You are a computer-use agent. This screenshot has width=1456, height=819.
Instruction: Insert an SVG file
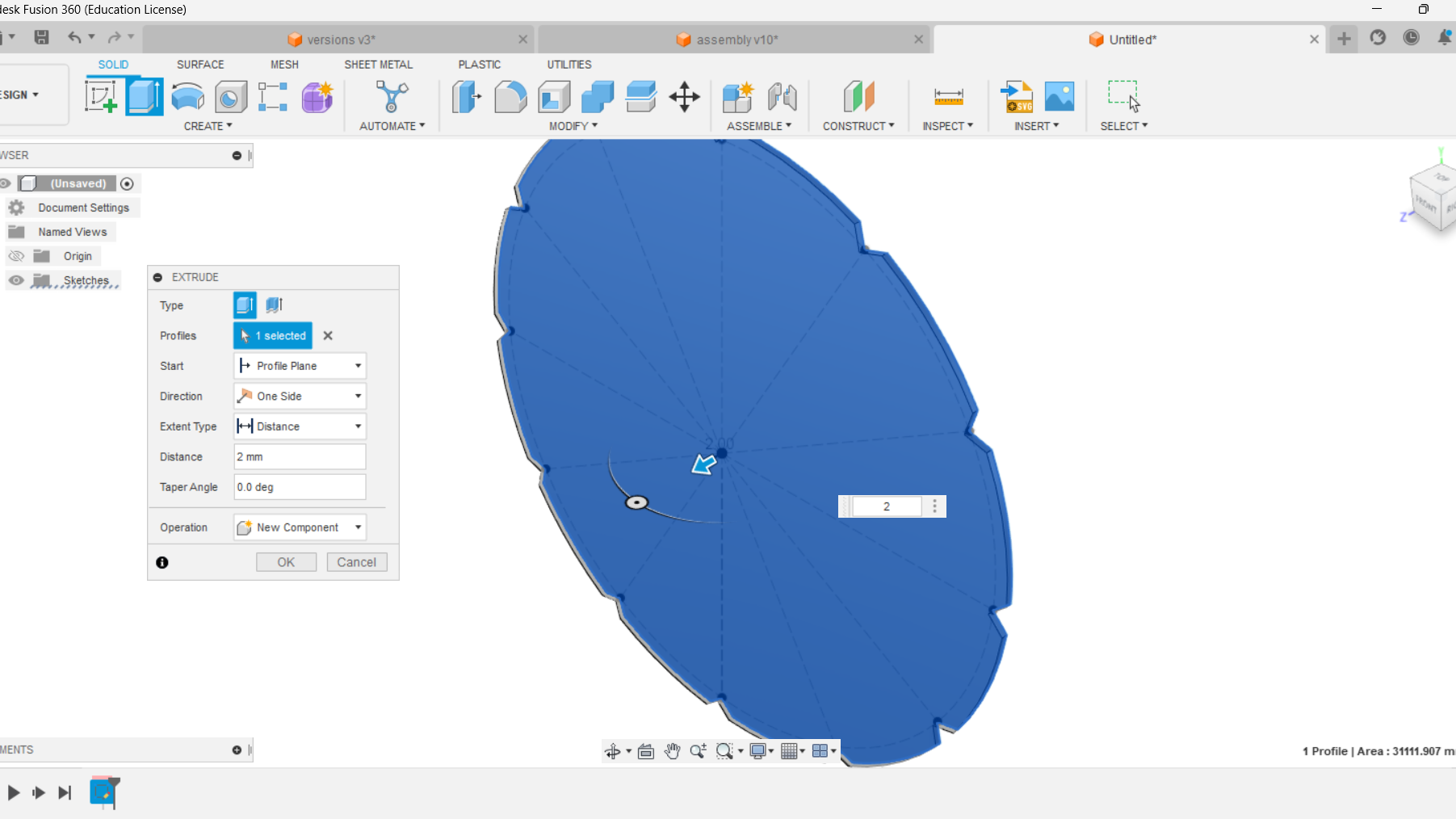(x=1017, y=96)
